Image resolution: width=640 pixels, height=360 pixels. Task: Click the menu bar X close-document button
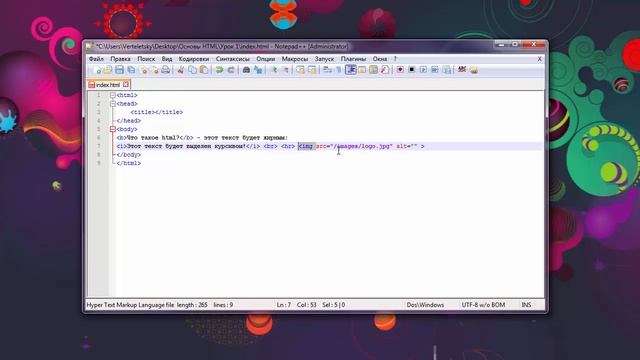(x=540, y=59)
